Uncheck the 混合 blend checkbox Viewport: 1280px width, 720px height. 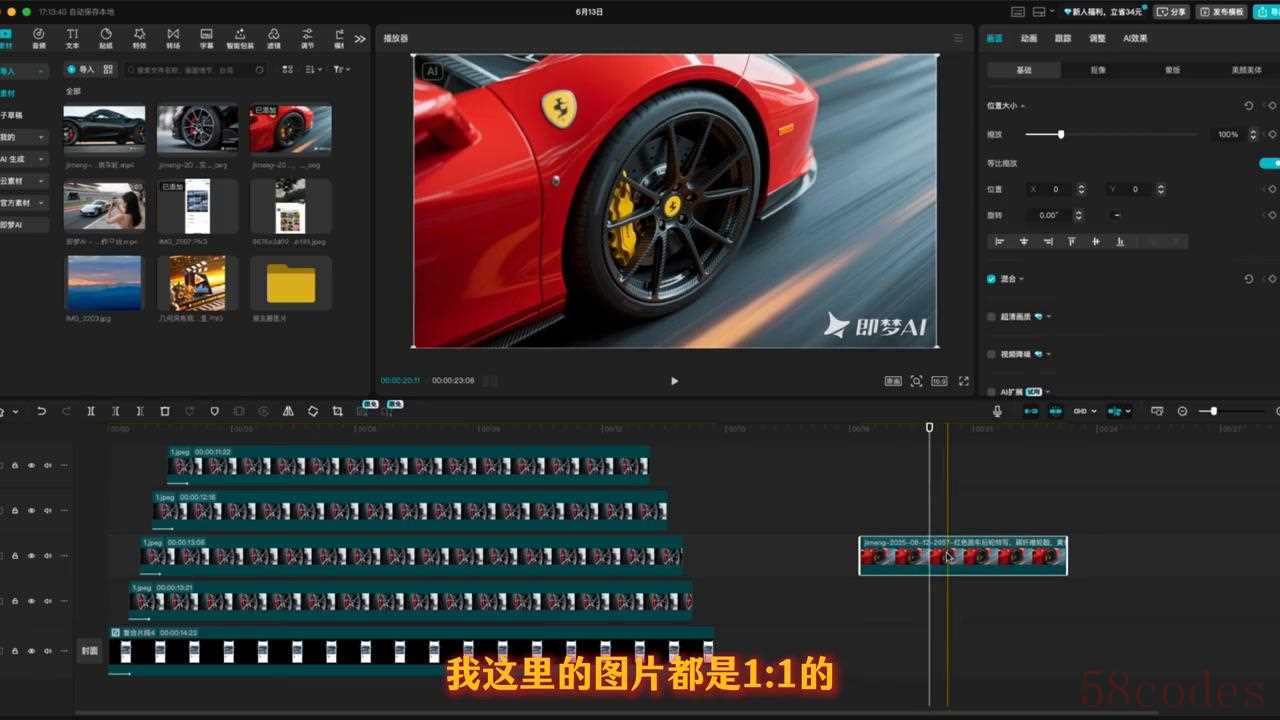coord(991,279)
